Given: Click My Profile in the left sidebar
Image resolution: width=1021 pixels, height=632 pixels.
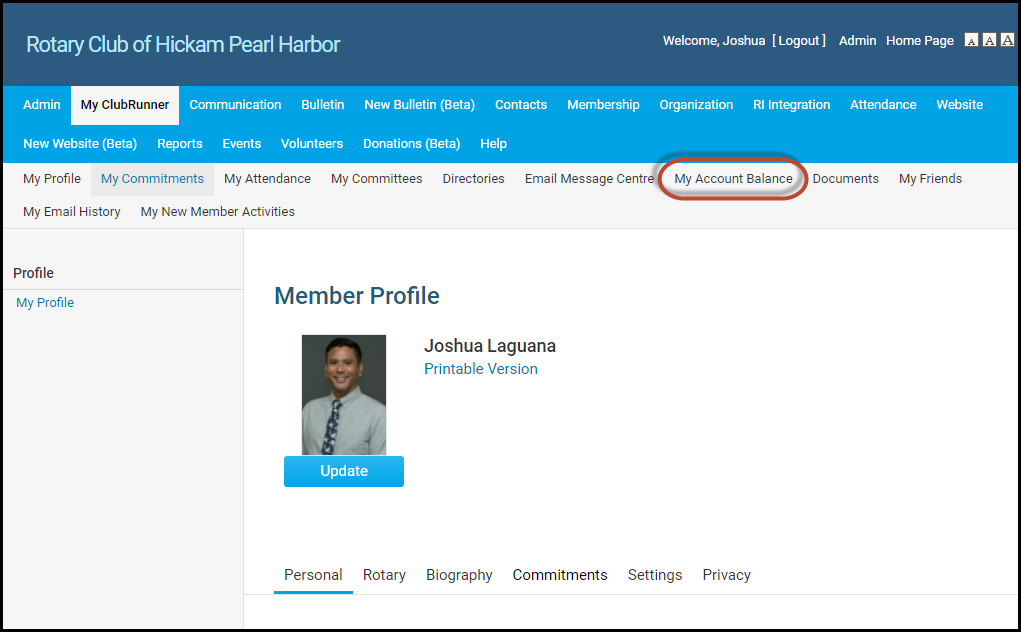Looking at the screenshot, I should 45,303.
